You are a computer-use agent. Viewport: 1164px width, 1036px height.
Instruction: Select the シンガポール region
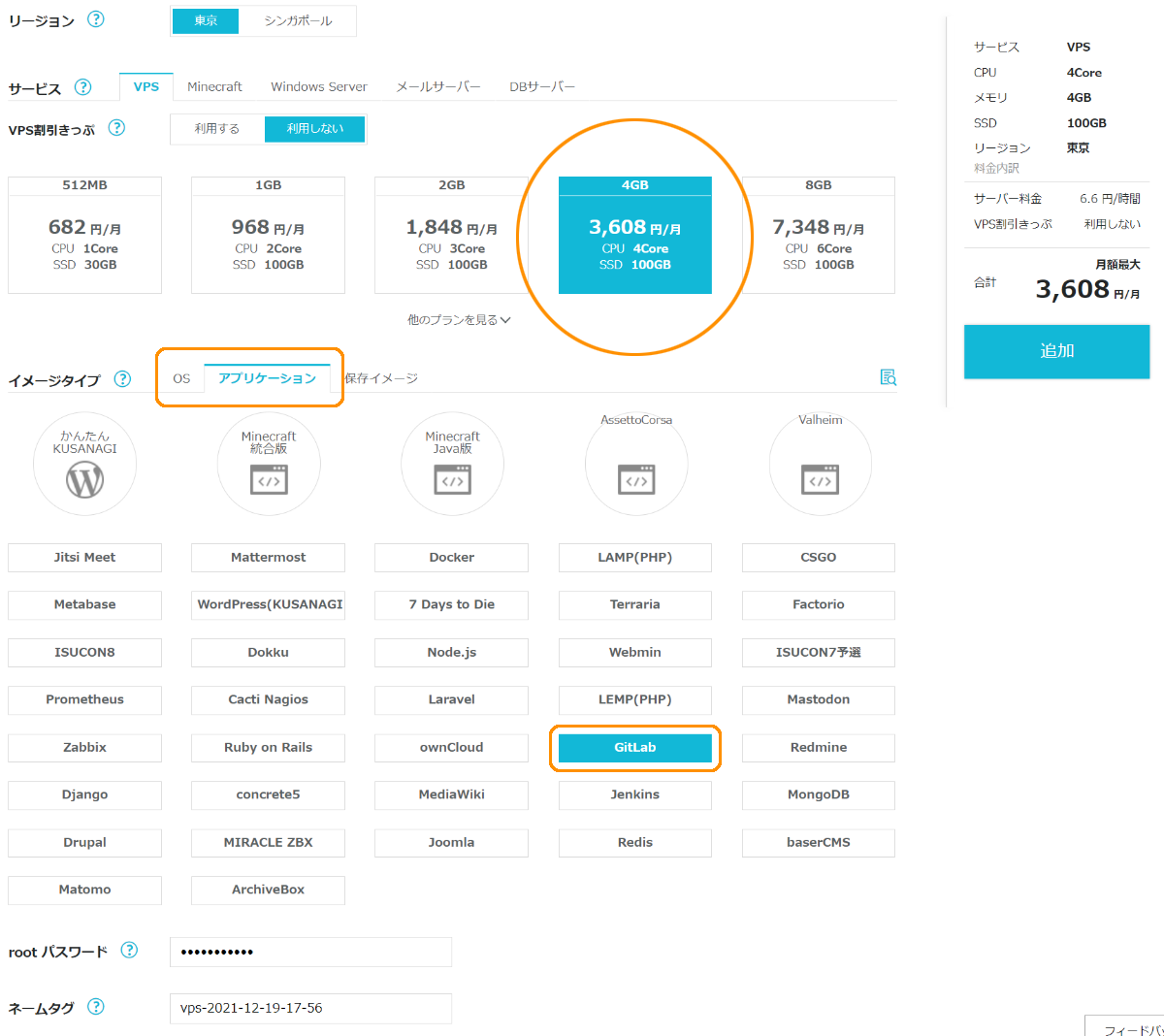[x=298, y=20]
